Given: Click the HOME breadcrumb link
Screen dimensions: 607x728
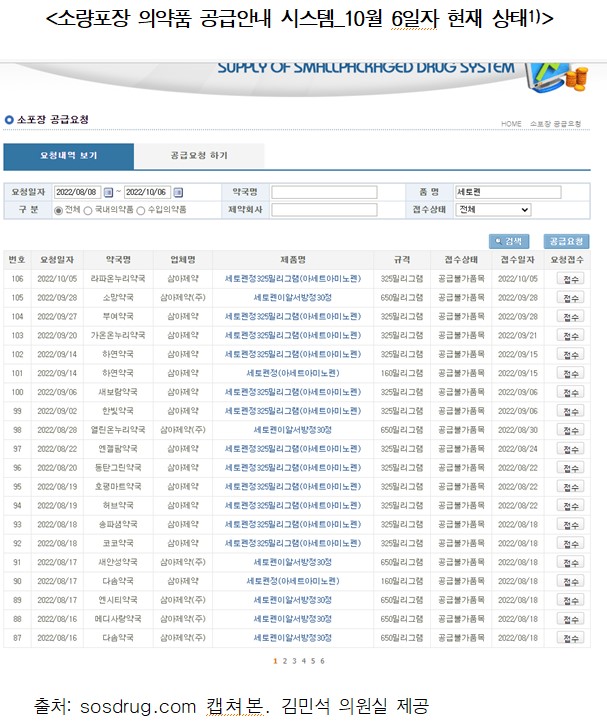Looking at the screenshot, I should coord(511,123).
